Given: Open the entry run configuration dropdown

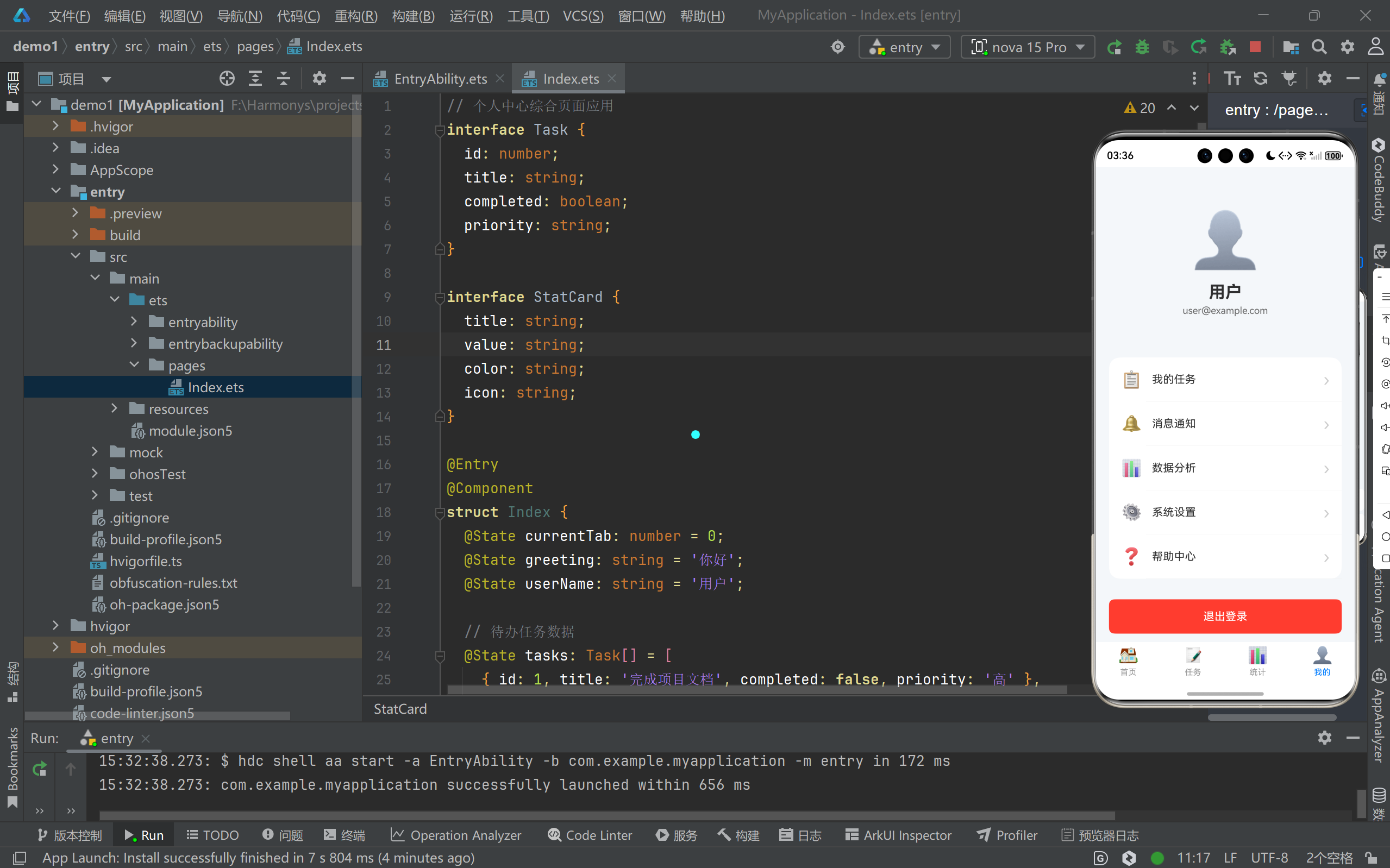Looking at the screenshot, I should [x=904, y=47].
